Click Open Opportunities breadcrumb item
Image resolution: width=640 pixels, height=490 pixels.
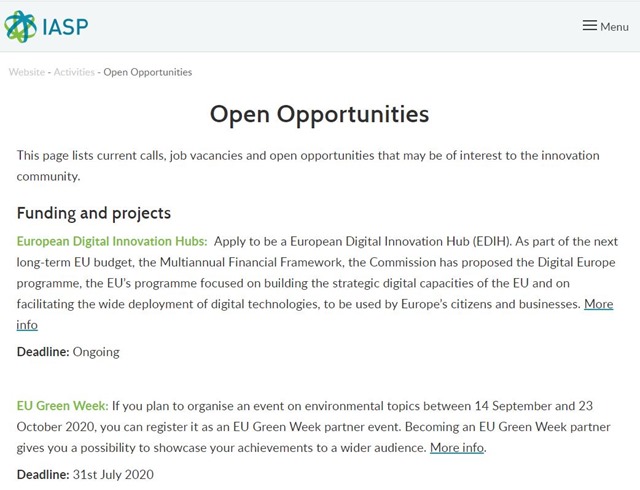point(147,72)
